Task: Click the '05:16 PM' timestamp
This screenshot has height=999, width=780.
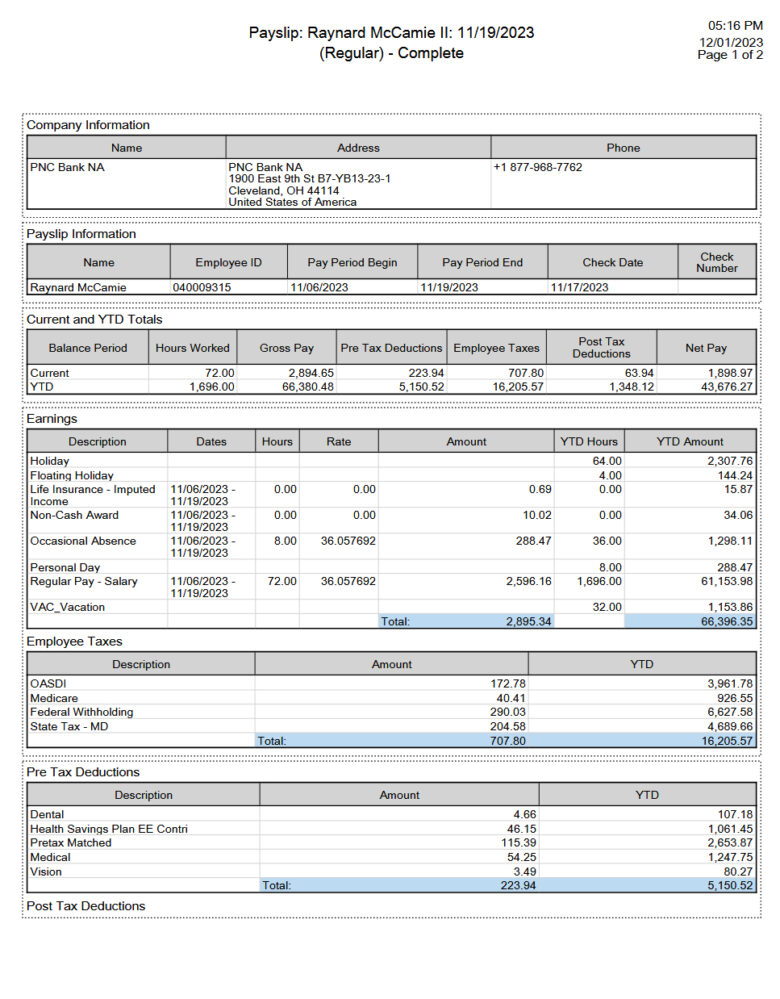Action: tap(735, 25)
